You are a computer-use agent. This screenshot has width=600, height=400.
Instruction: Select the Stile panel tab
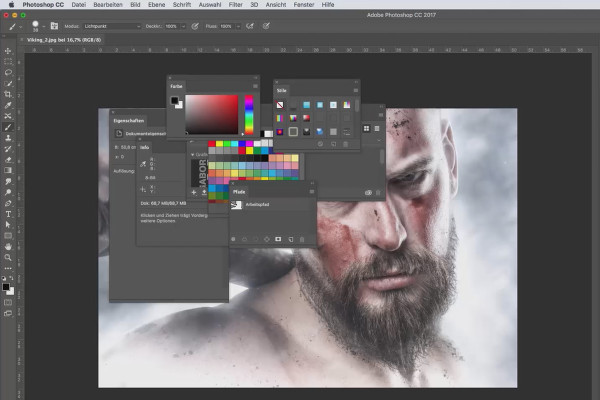(x=282, y=91)
